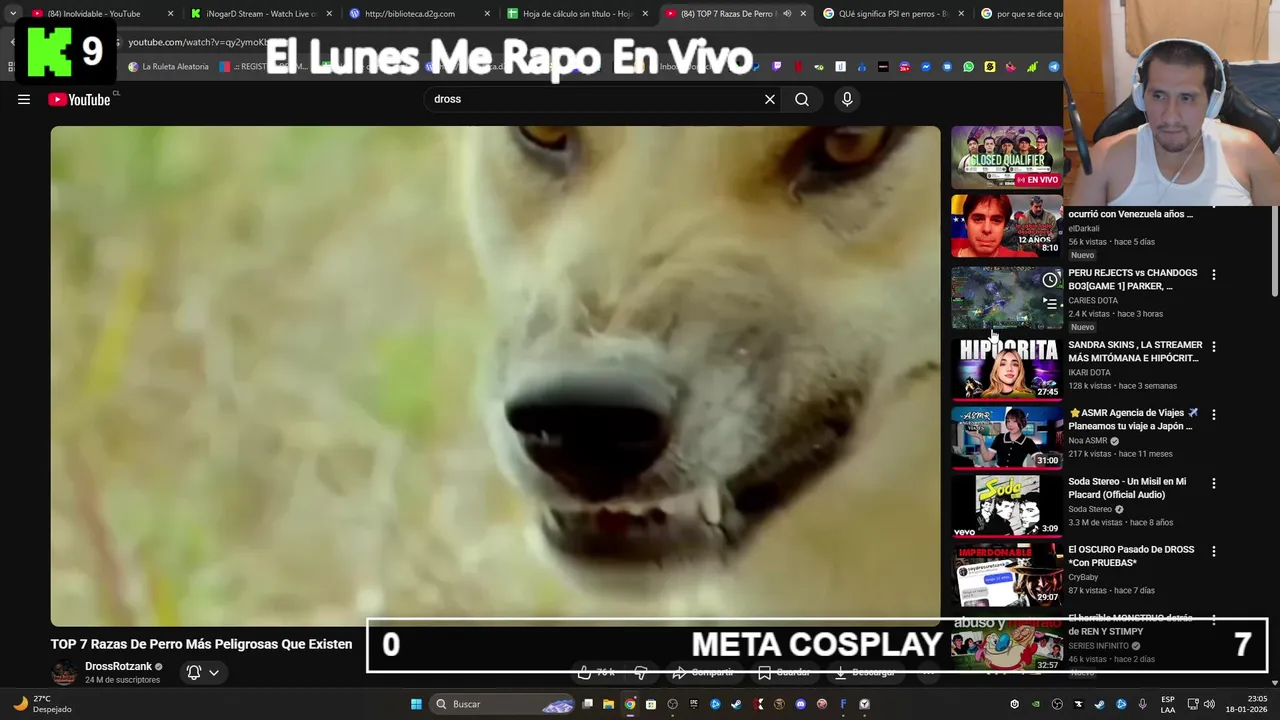
Task: Open 'La Ruleta Aleatoria' bookmark
Action: click(x=168, y=67)
